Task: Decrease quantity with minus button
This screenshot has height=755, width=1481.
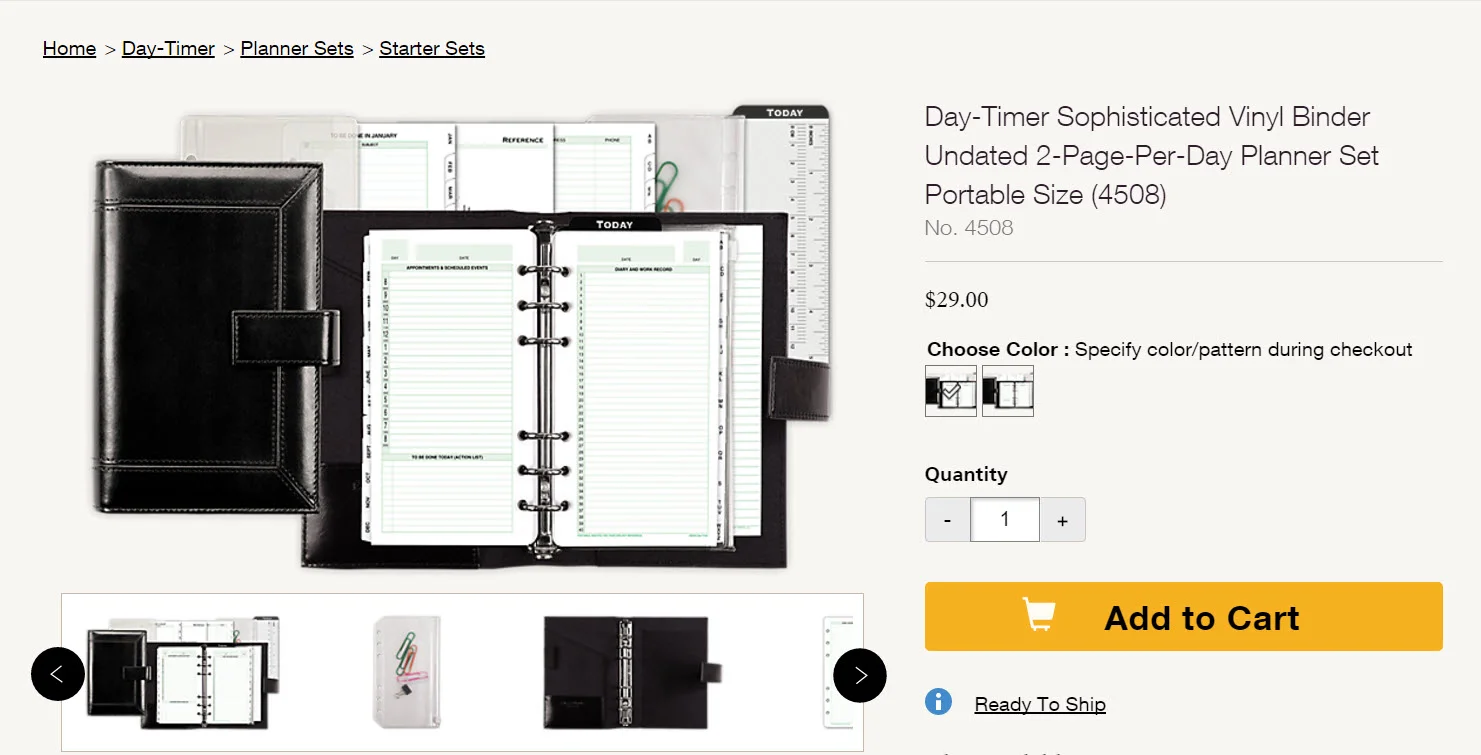Action: click(x=948, y=520)
